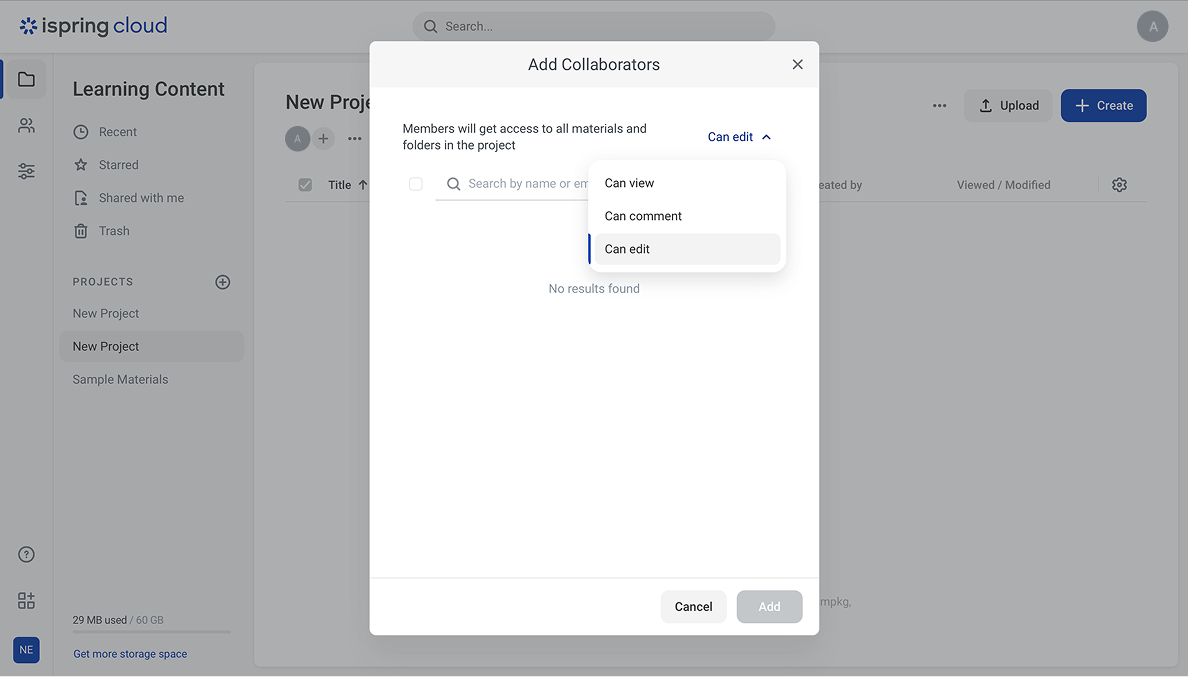Click the plus icon beside the project avatar

pyautogui.click(x=322, y=138)
